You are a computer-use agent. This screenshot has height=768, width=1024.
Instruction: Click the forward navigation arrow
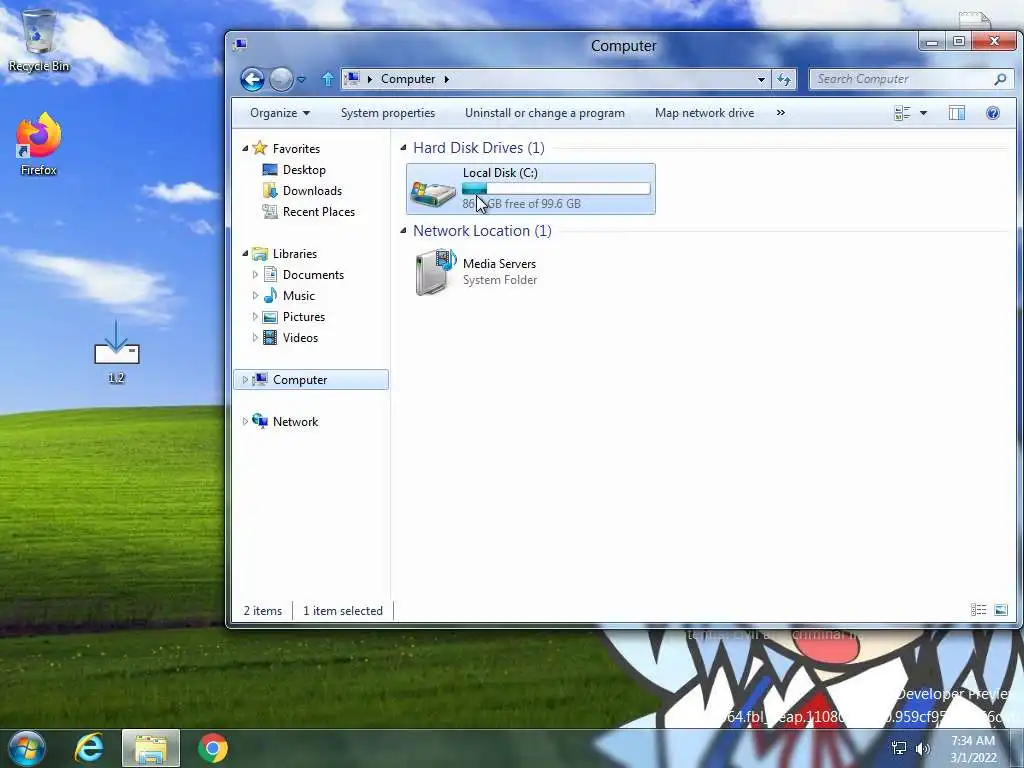pos(281,80)
